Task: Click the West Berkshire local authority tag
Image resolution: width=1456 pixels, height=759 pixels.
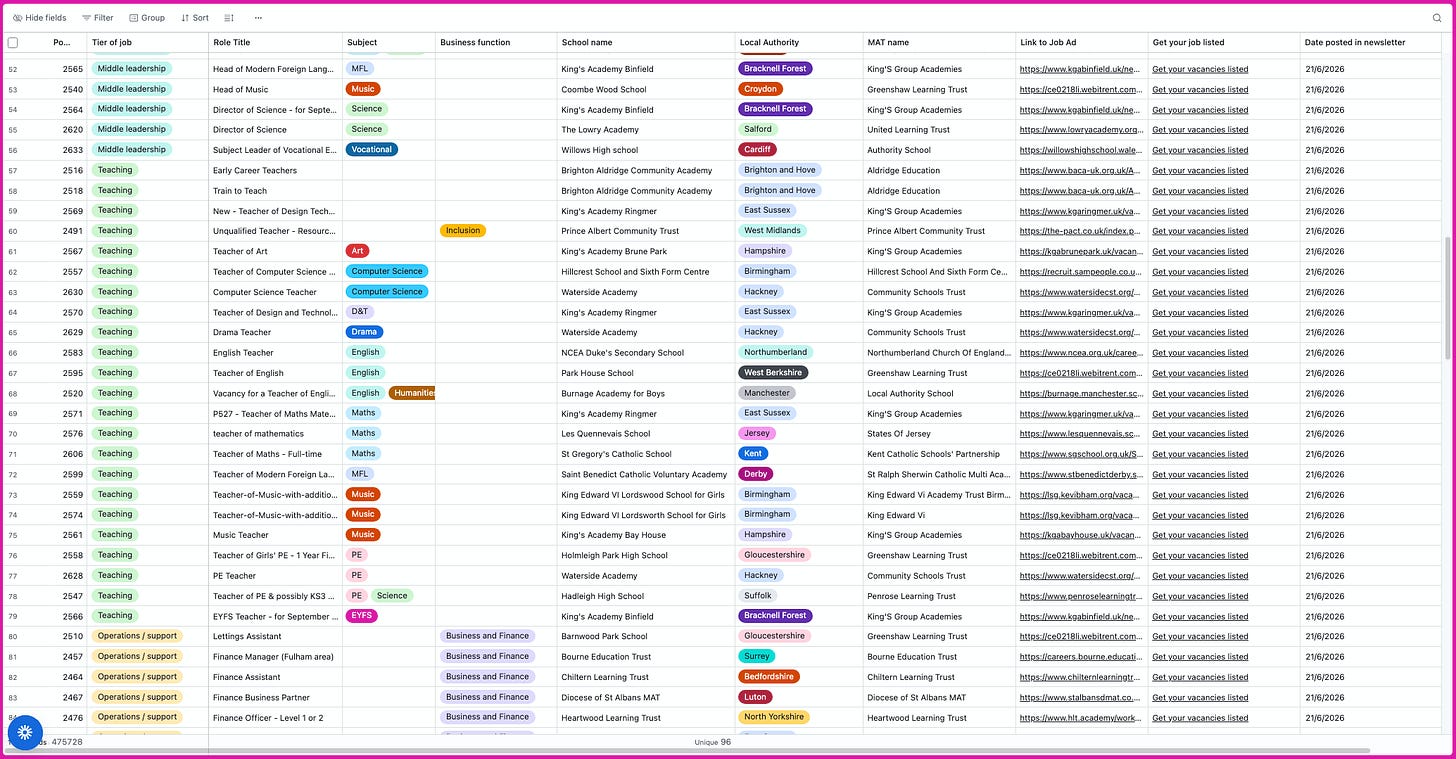Action: coord(773,373)
